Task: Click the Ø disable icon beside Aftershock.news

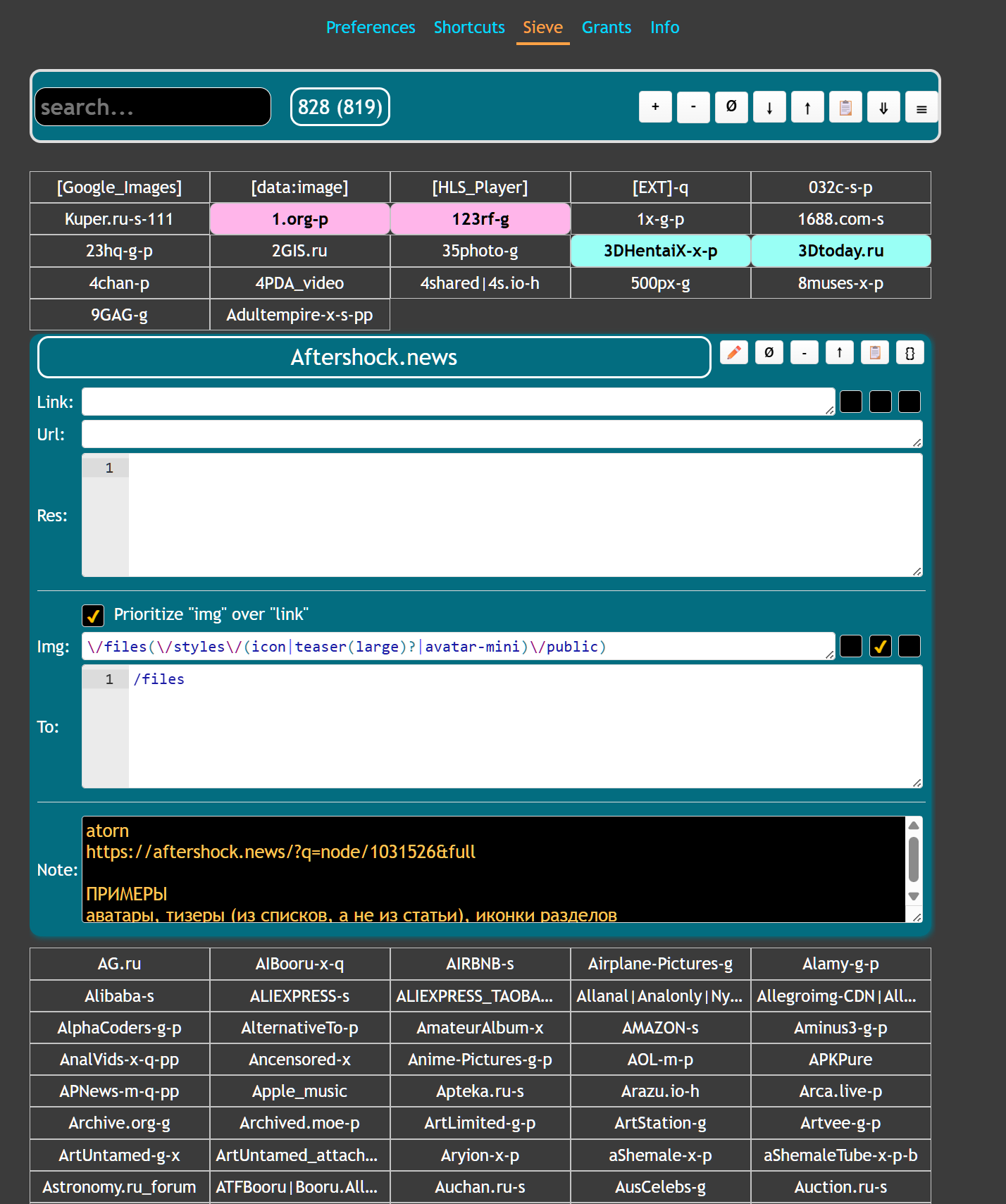Action: coord(769,352)
